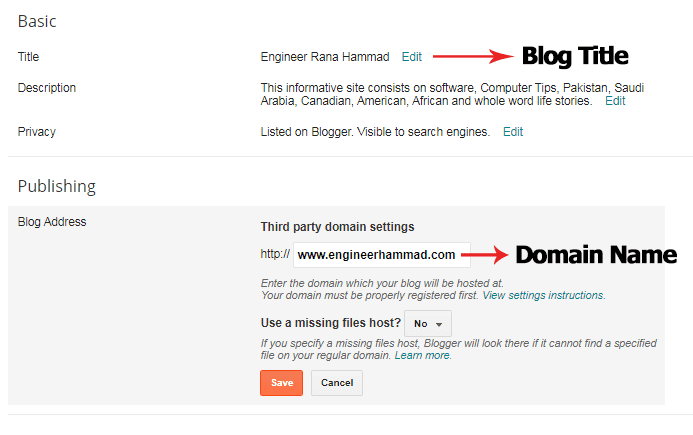Save the blog address settings

click(x=282, y=383)
